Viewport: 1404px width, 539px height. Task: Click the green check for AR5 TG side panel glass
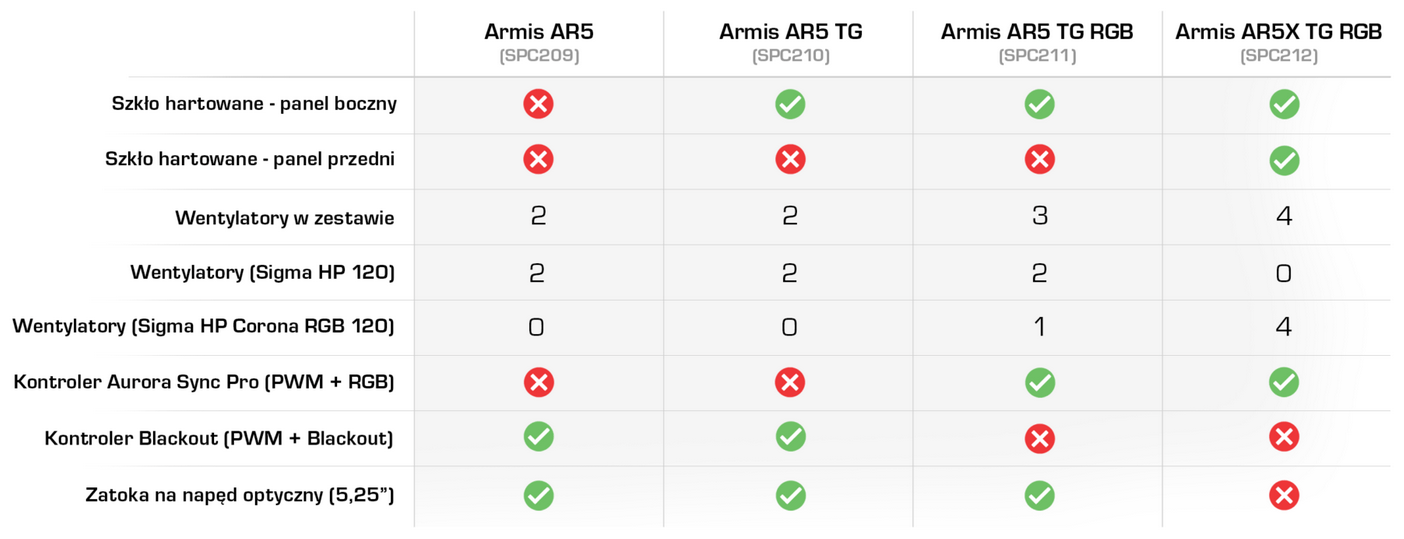pyautogui.click(x=790, y=104)
